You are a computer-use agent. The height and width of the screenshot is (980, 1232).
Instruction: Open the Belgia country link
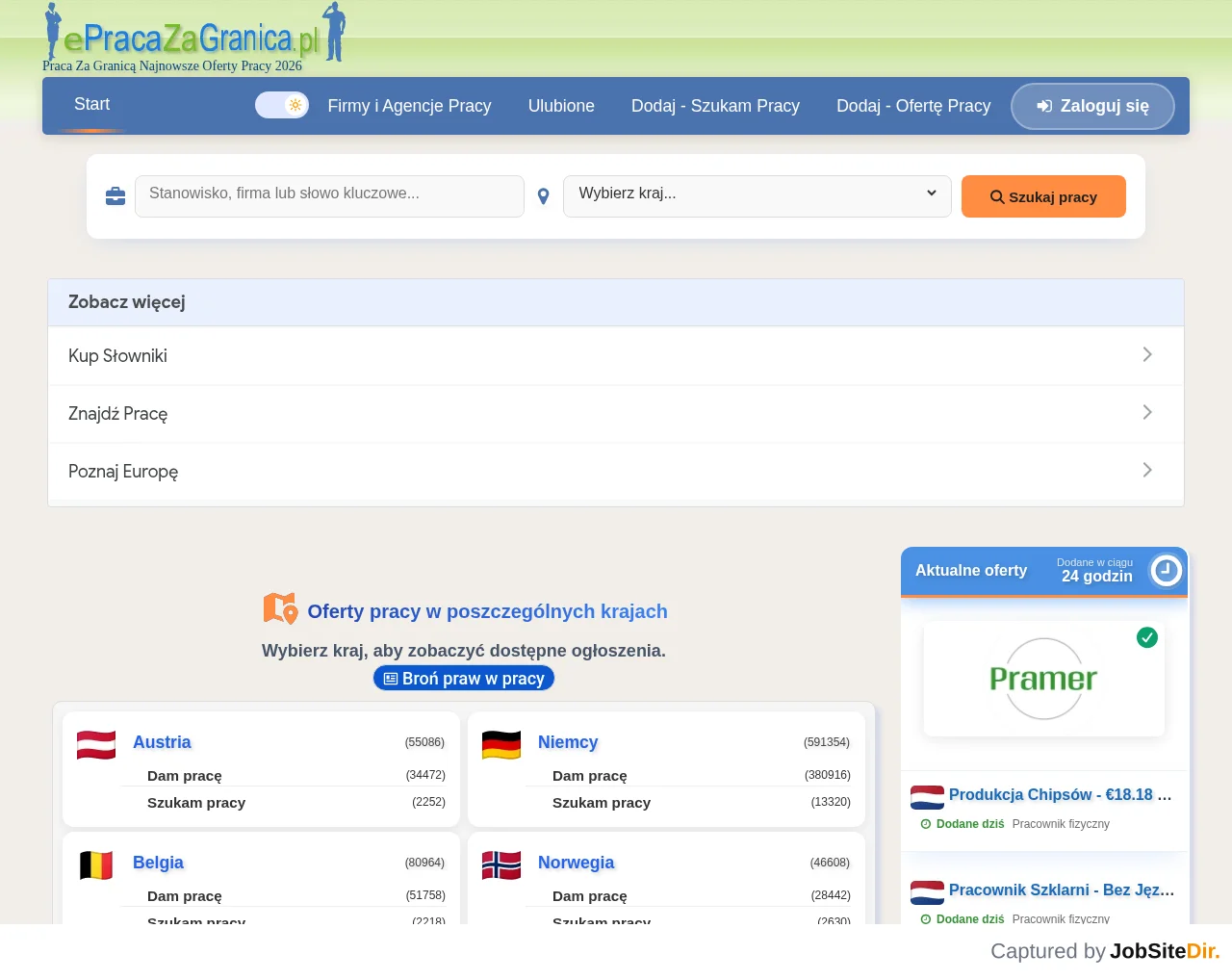(158, 863)
